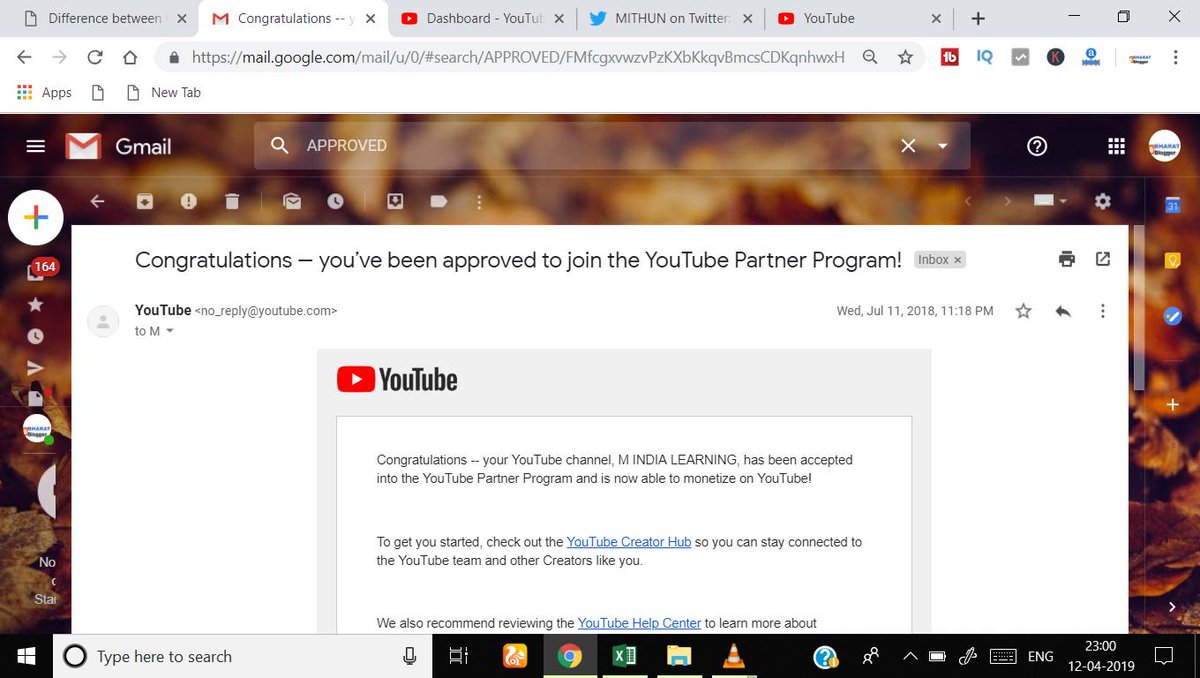
Task: Open the IQ extension icon
Action: tap(985, 58)
